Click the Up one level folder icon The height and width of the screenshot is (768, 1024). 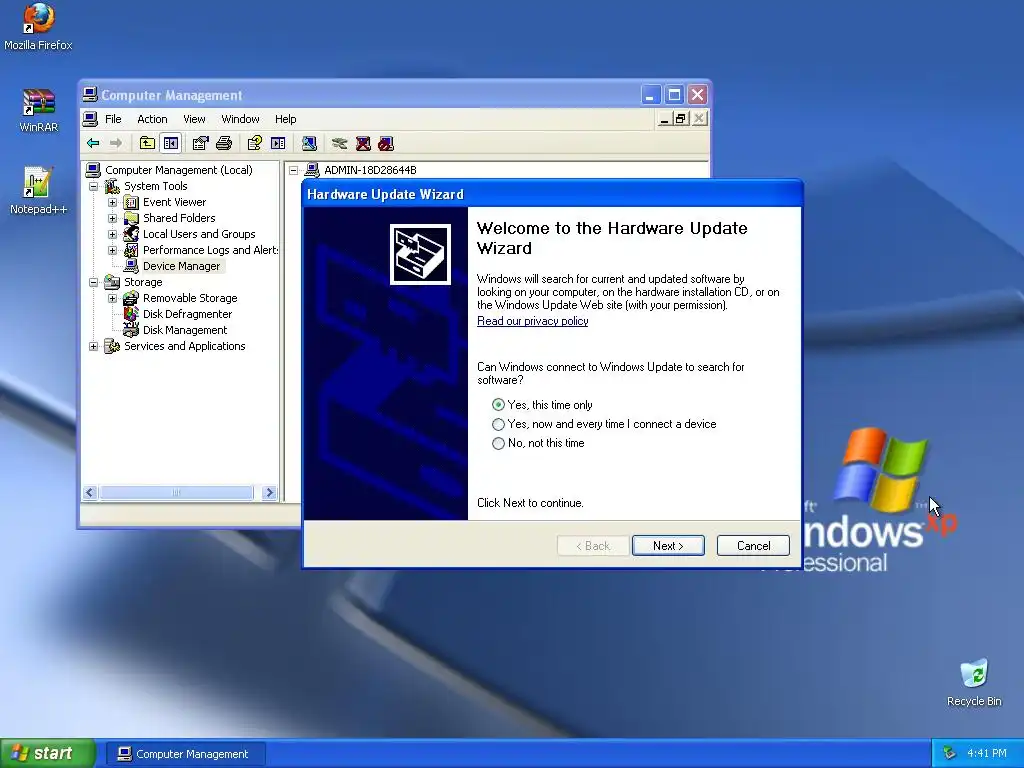tap(147, 143)
